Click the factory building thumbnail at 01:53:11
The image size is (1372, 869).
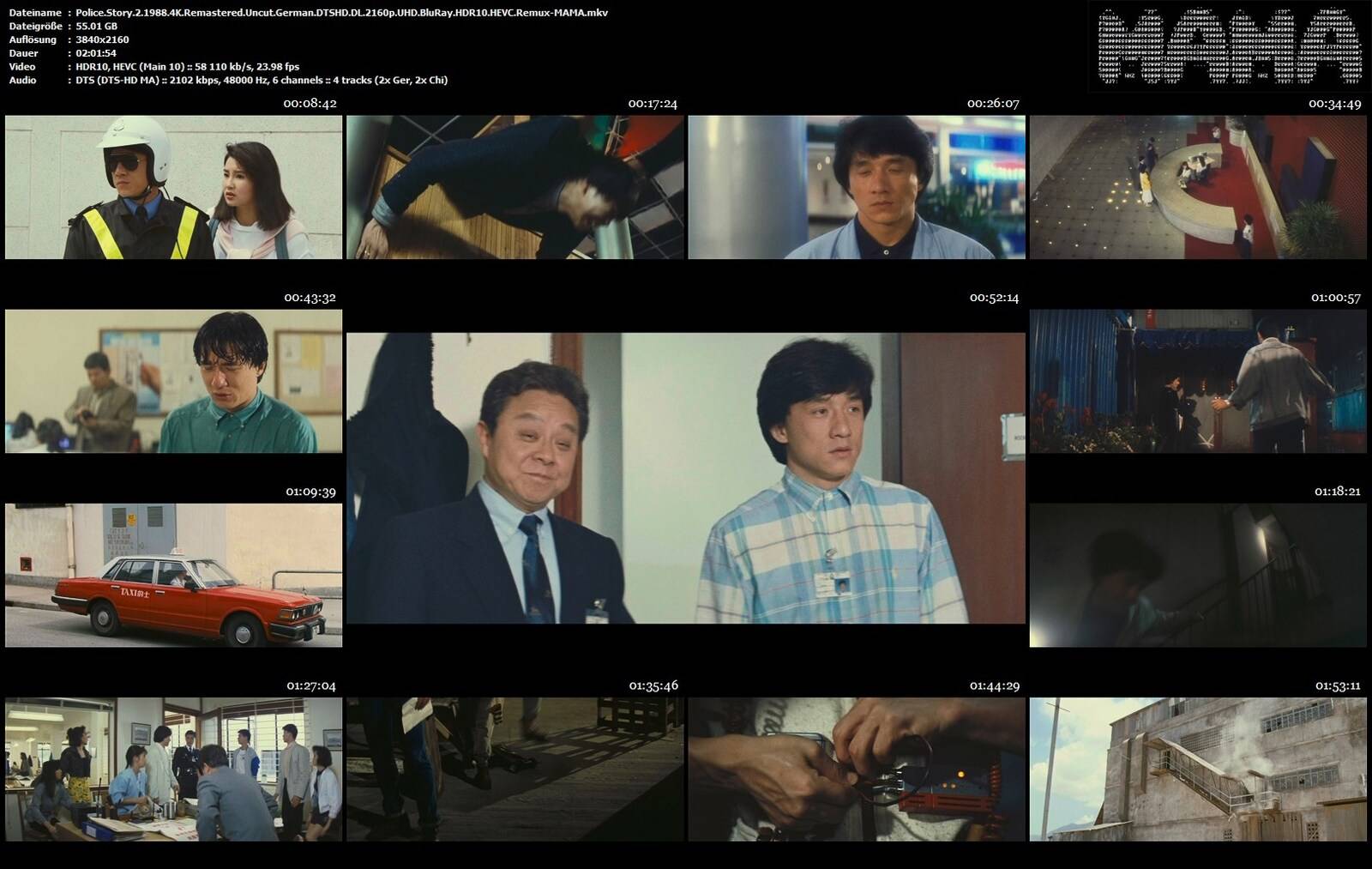click(x=1198, y=769)
